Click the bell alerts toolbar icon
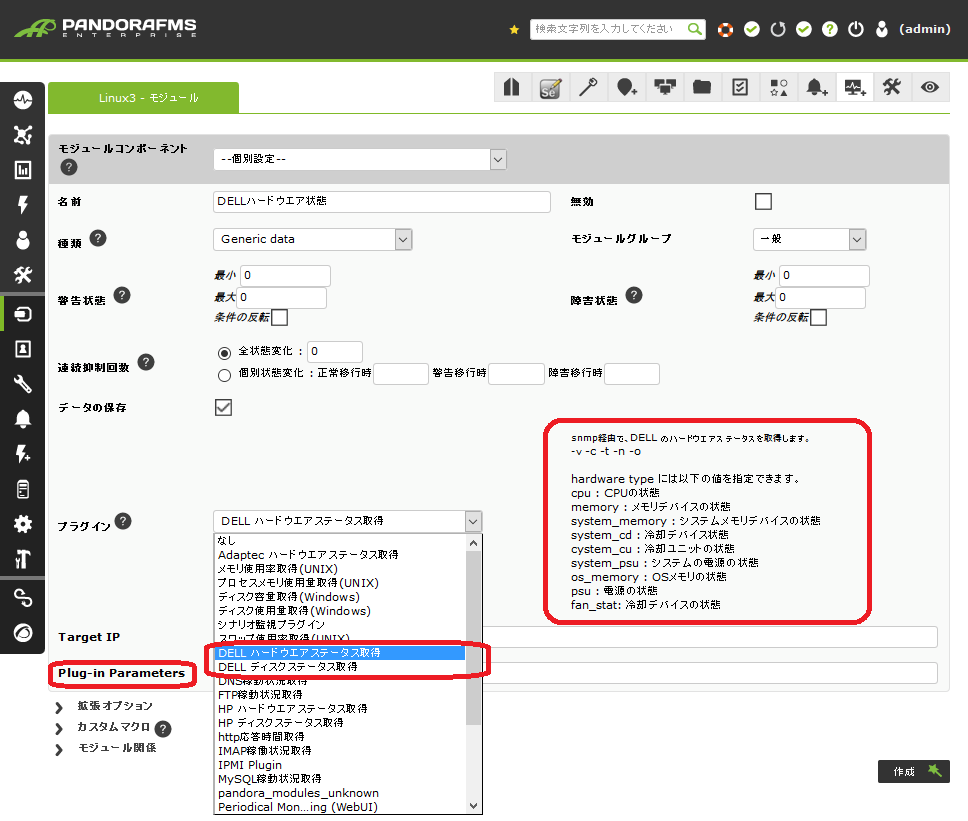968x821 pixels. (x=816, y=87)
